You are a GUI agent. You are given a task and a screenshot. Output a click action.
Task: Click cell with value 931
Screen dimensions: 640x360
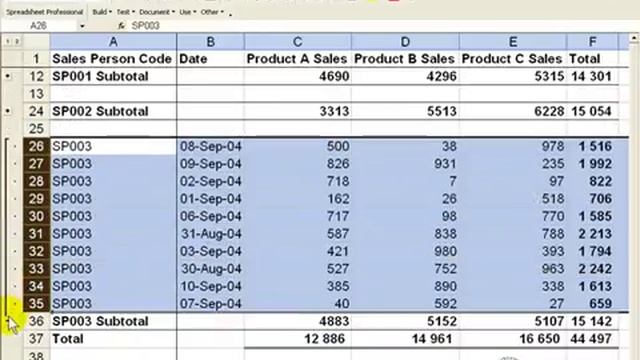pyautogui.click(x=405, y=164)
